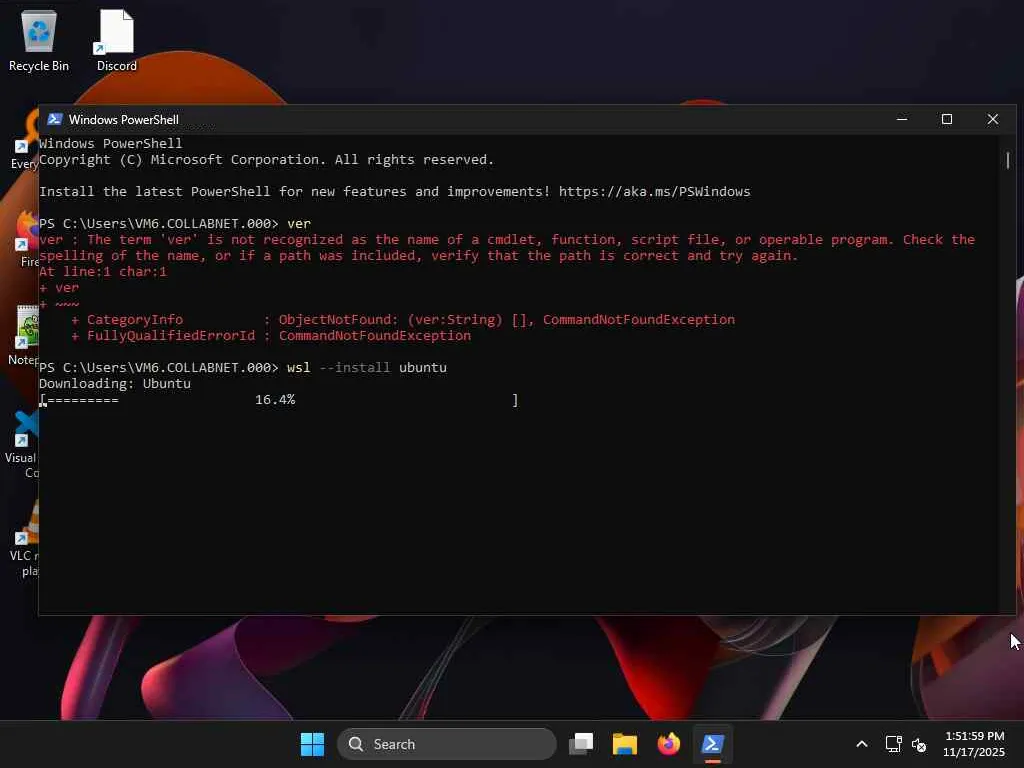Click the PowerShell icon in the title bar
Viewport: 1024px width, 768px height.
point(55,120)
